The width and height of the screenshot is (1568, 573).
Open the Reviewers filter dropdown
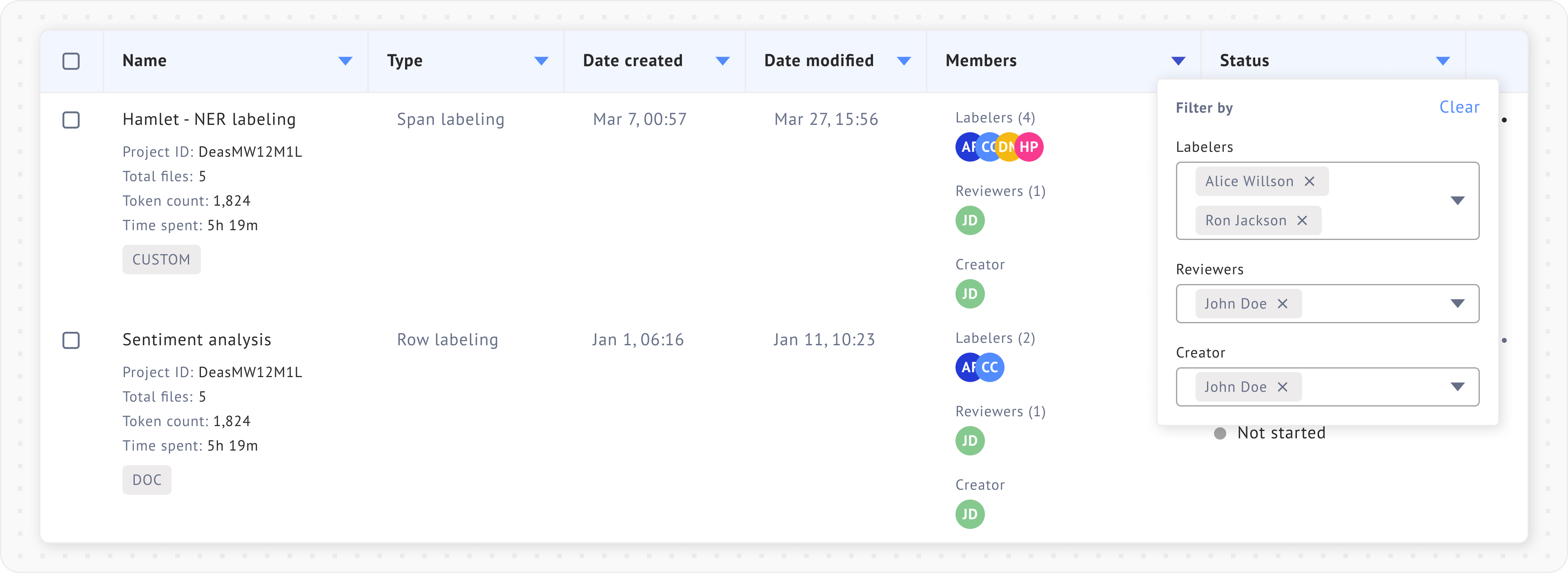click(x=1457, y=304)
